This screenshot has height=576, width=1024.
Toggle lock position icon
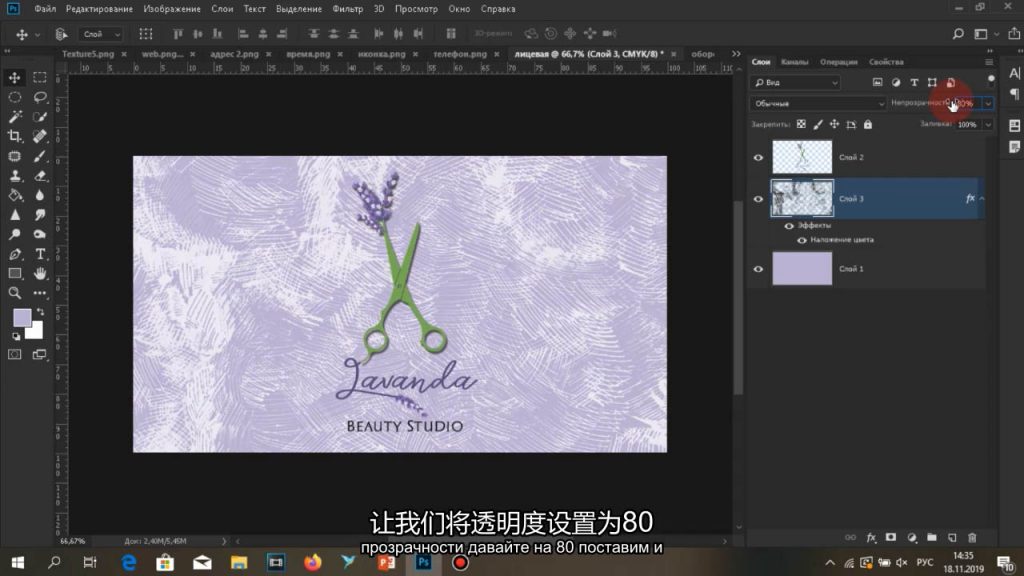tap(834, 124)
